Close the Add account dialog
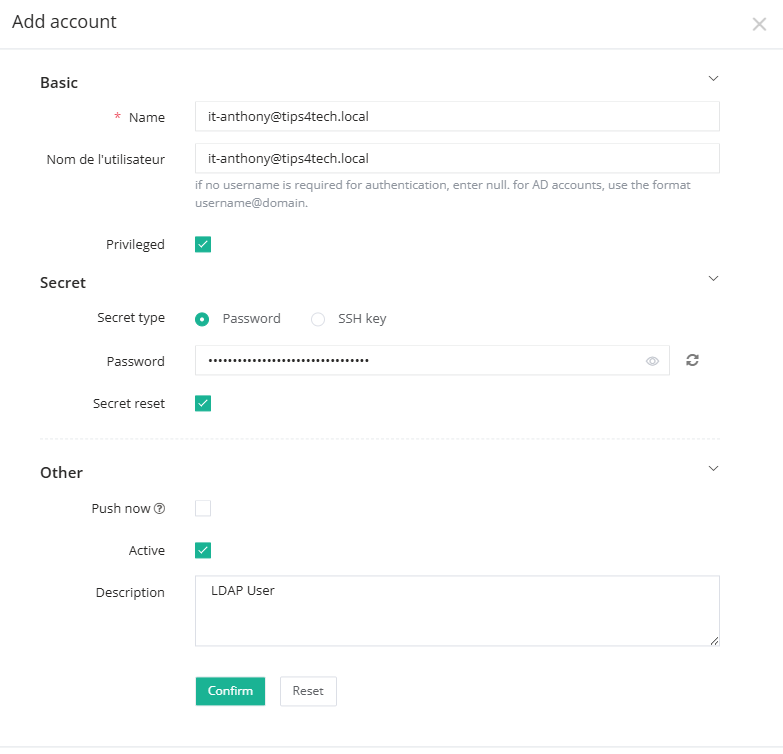 pyautogui.click(x=759, y=24)
